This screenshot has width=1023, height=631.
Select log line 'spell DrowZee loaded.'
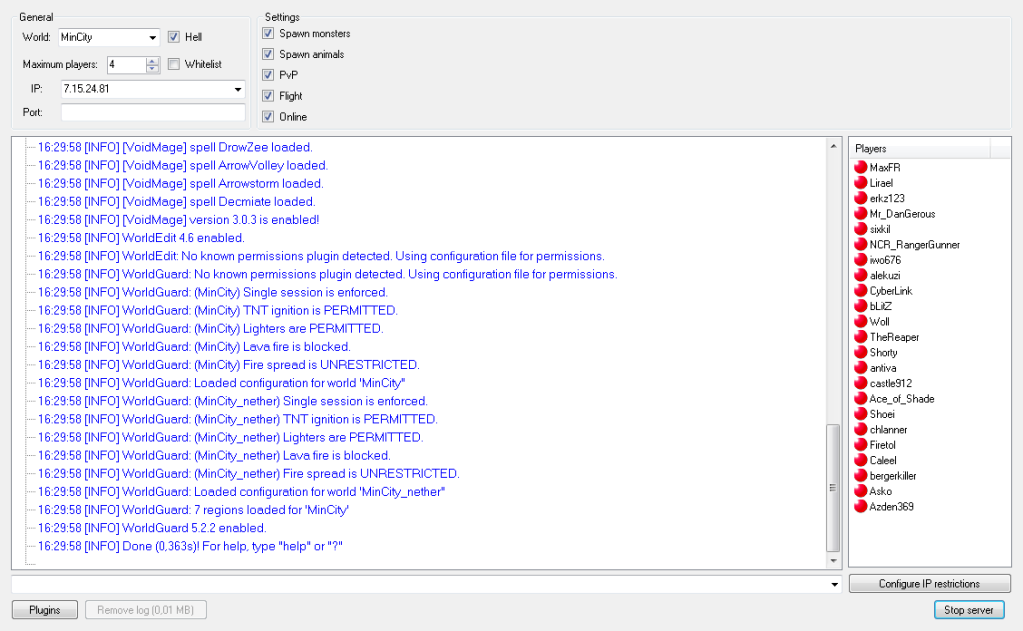point(175,147)
